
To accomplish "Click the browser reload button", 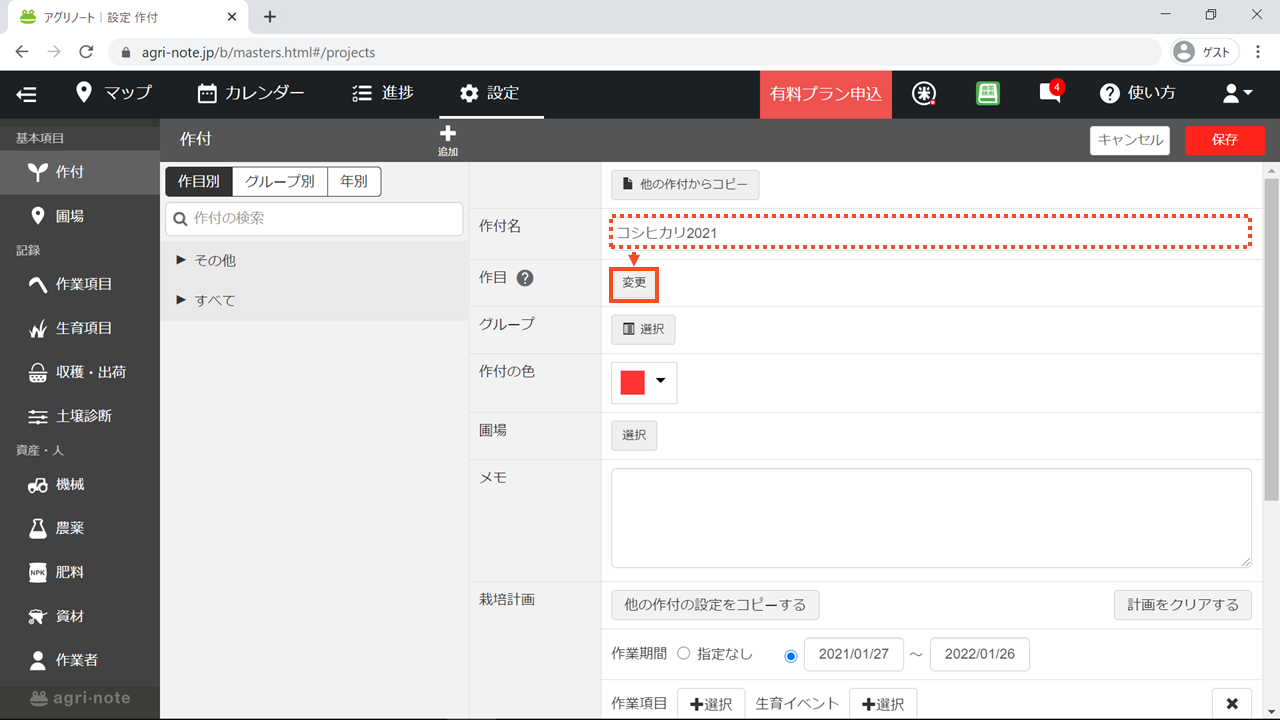I will [x=86, y=52].
